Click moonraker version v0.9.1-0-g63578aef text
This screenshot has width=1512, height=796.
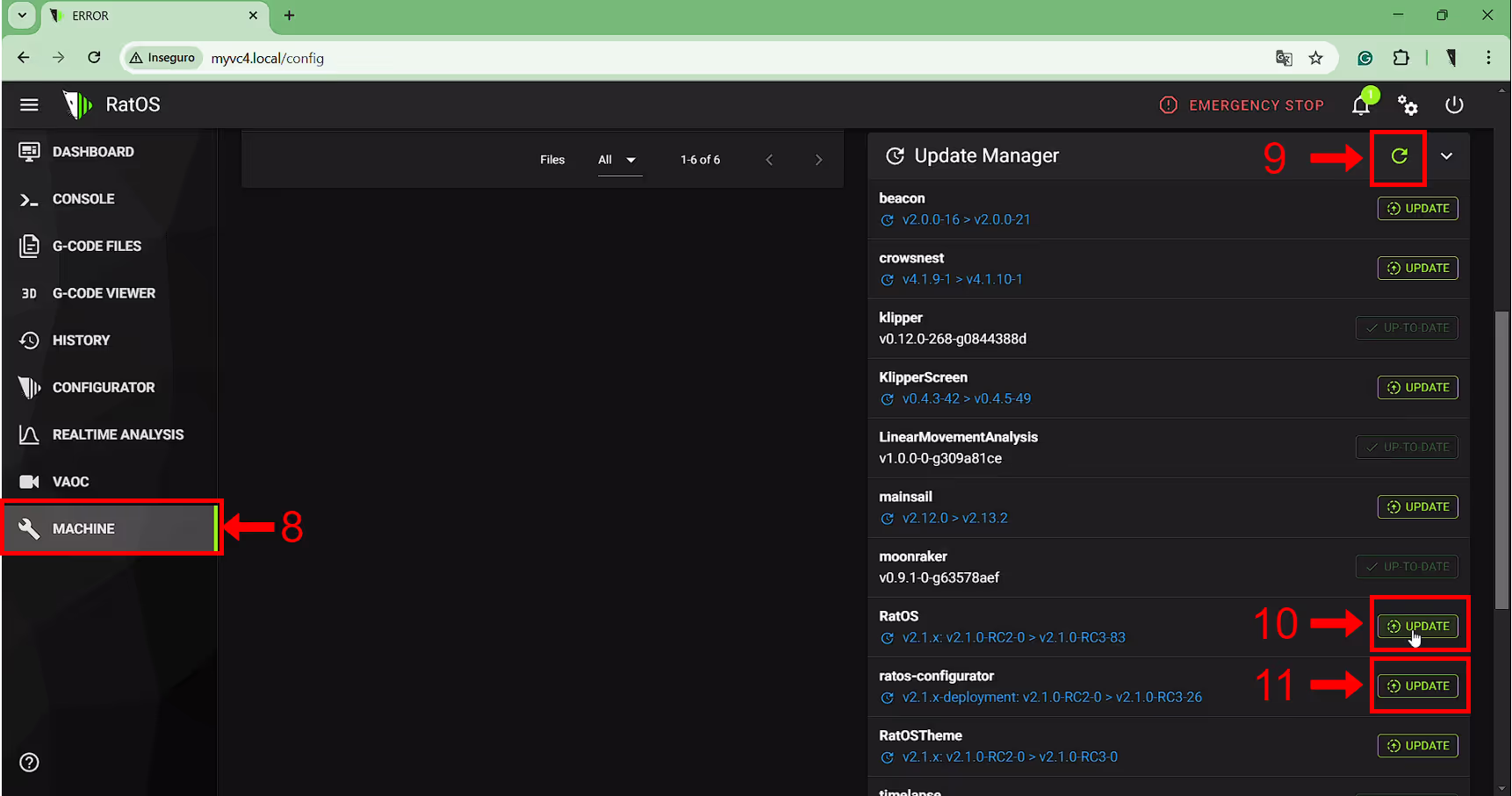point(939,577)
